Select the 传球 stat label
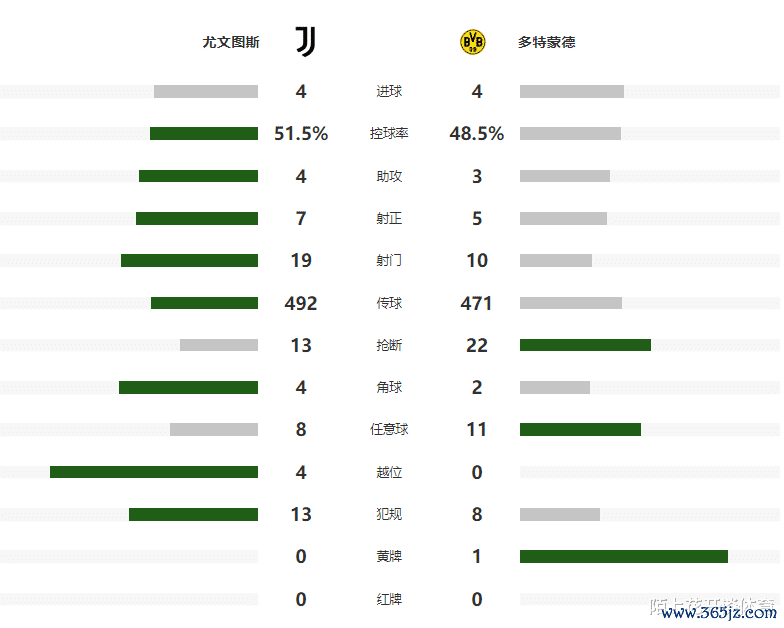This screenshot has width=784, height=628. [x=389, y=303]
